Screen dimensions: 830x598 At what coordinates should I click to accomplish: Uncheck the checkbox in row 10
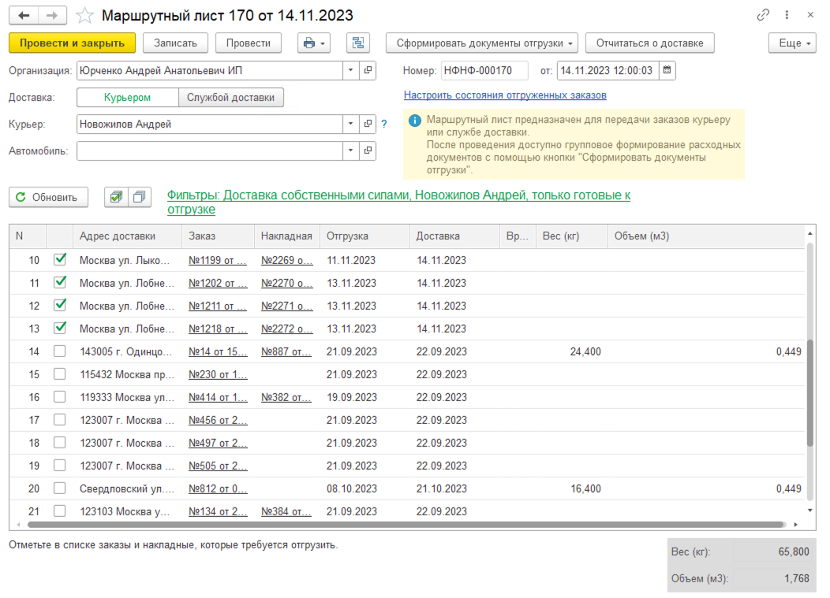(60, 260)
